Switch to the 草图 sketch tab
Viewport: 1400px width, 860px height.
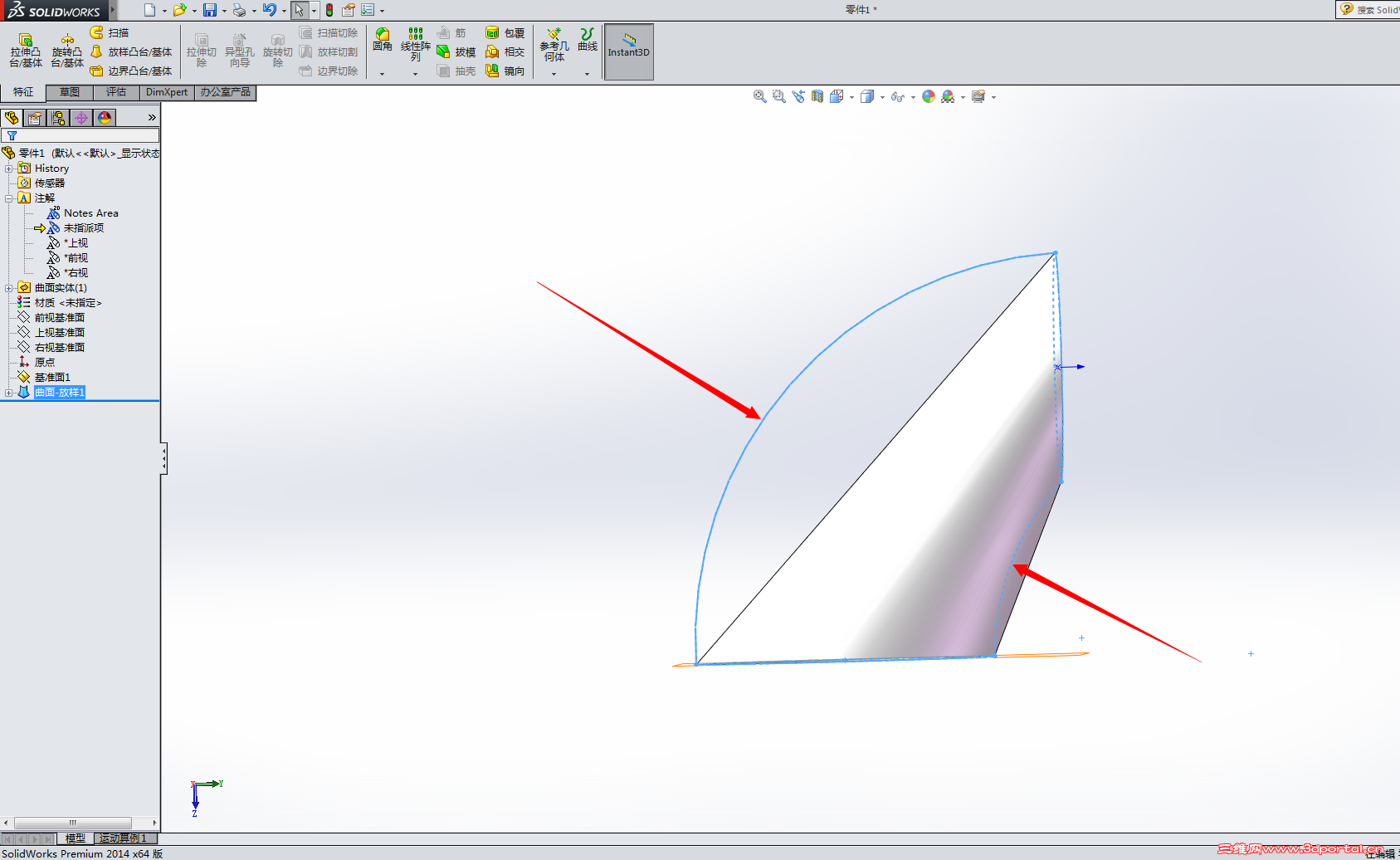click(70, 92)
